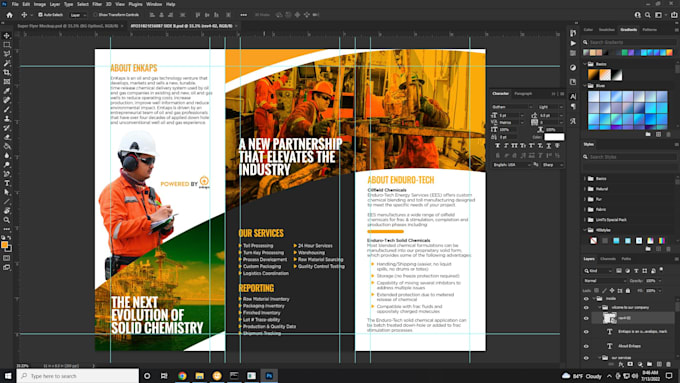This screenshot has width=680, height=383.
Task: Toggle Underline in Character panel
Action: (549, 145)
